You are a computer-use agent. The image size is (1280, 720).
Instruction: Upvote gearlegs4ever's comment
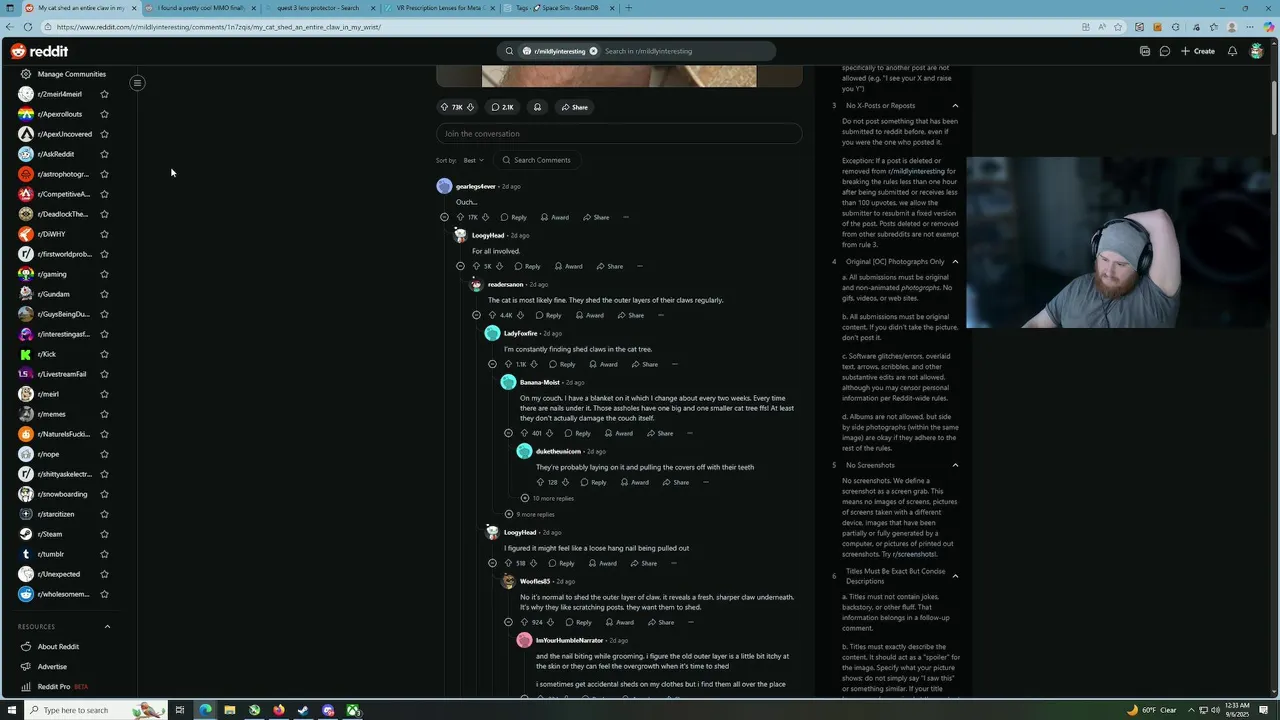(x=460, y=217)
